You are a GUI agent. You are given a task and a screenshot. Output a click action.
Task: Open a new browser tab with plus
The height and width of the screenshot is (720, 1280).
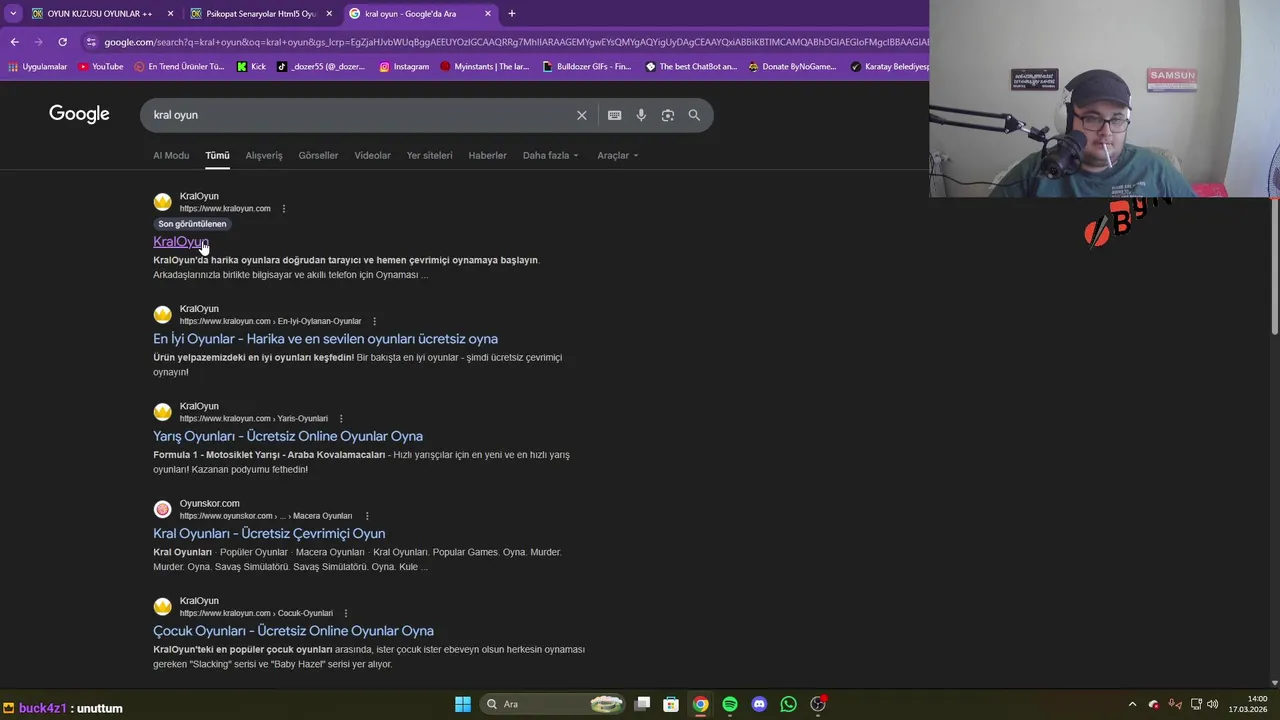point(512,14)
